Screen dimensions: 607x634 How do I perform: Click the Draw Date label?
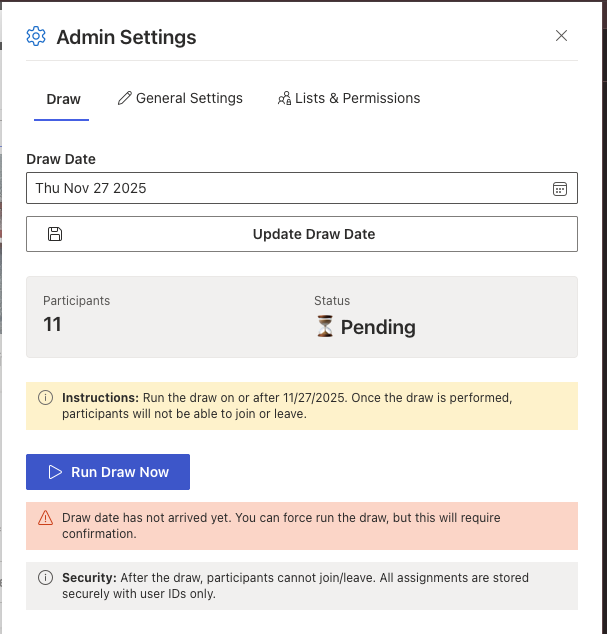click(61, 158)
